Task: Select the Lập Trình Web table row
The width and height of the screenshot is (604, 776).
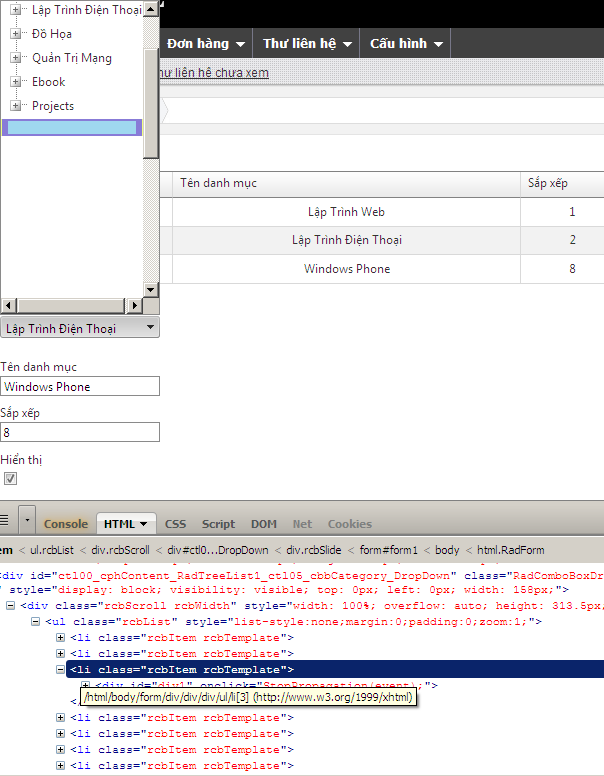Action: click(382, 212)
